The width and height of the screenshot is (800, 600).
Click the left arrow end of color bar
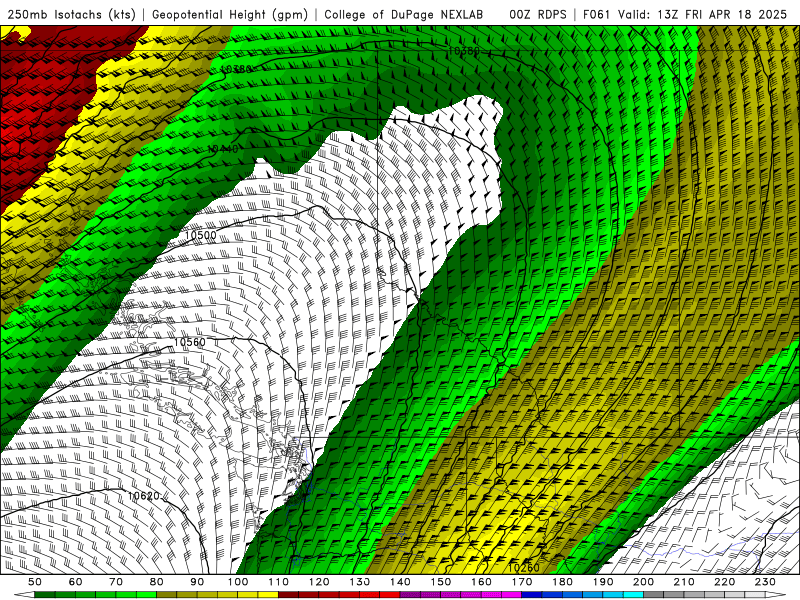coord(24,595)
